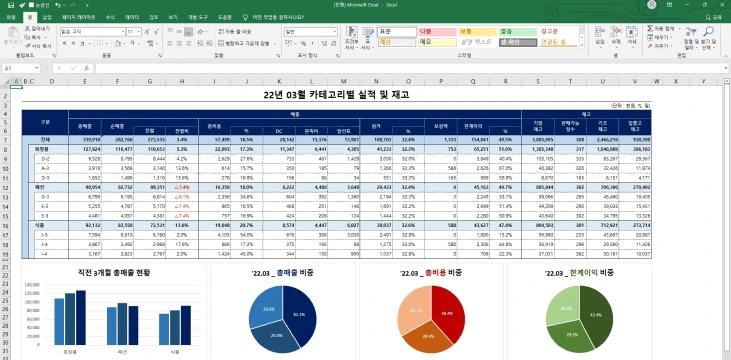Click the Undo arrow icon
The width and height of the screenshot is (731, 360).
[57, 5]
